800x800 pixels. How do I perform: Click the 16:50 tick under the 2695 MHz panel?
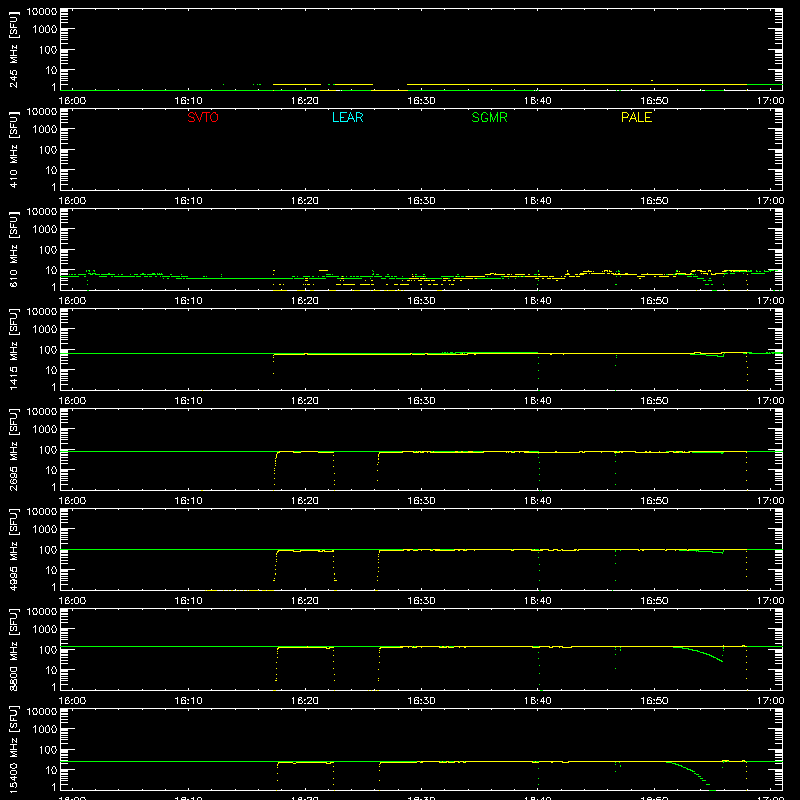point(654,501)
